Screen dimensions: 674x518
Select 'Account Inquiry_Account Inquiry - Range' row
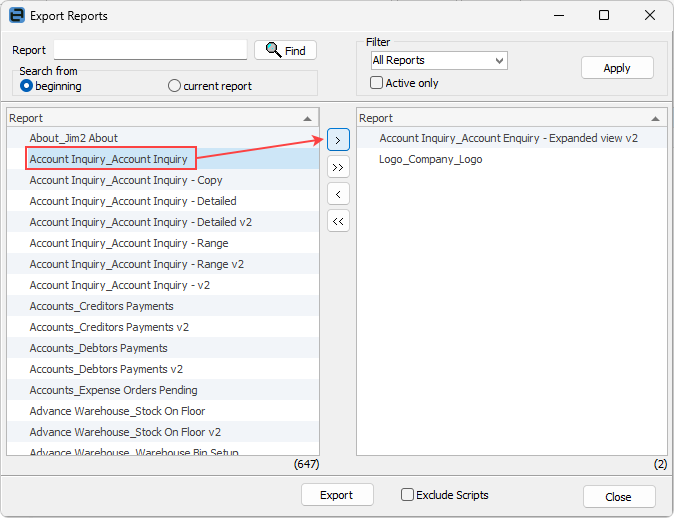click(163, 243)
